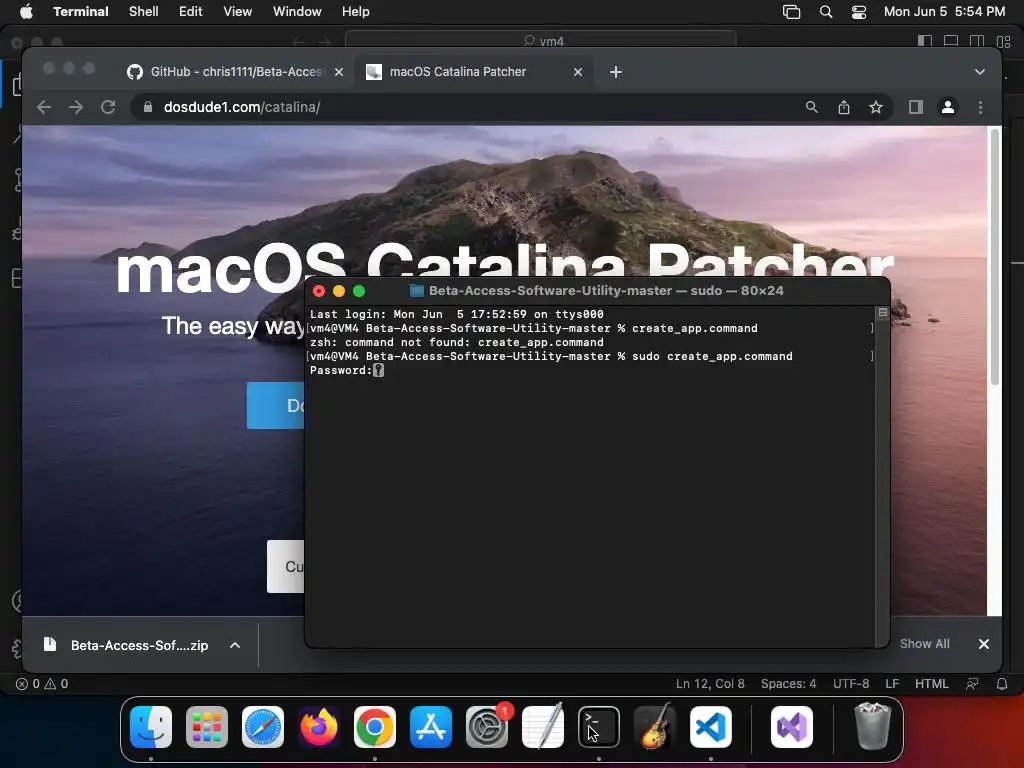Viewport: 1024px width, 768px height.
Task: Launch Safari from the Dock
Action: [263, 727]
